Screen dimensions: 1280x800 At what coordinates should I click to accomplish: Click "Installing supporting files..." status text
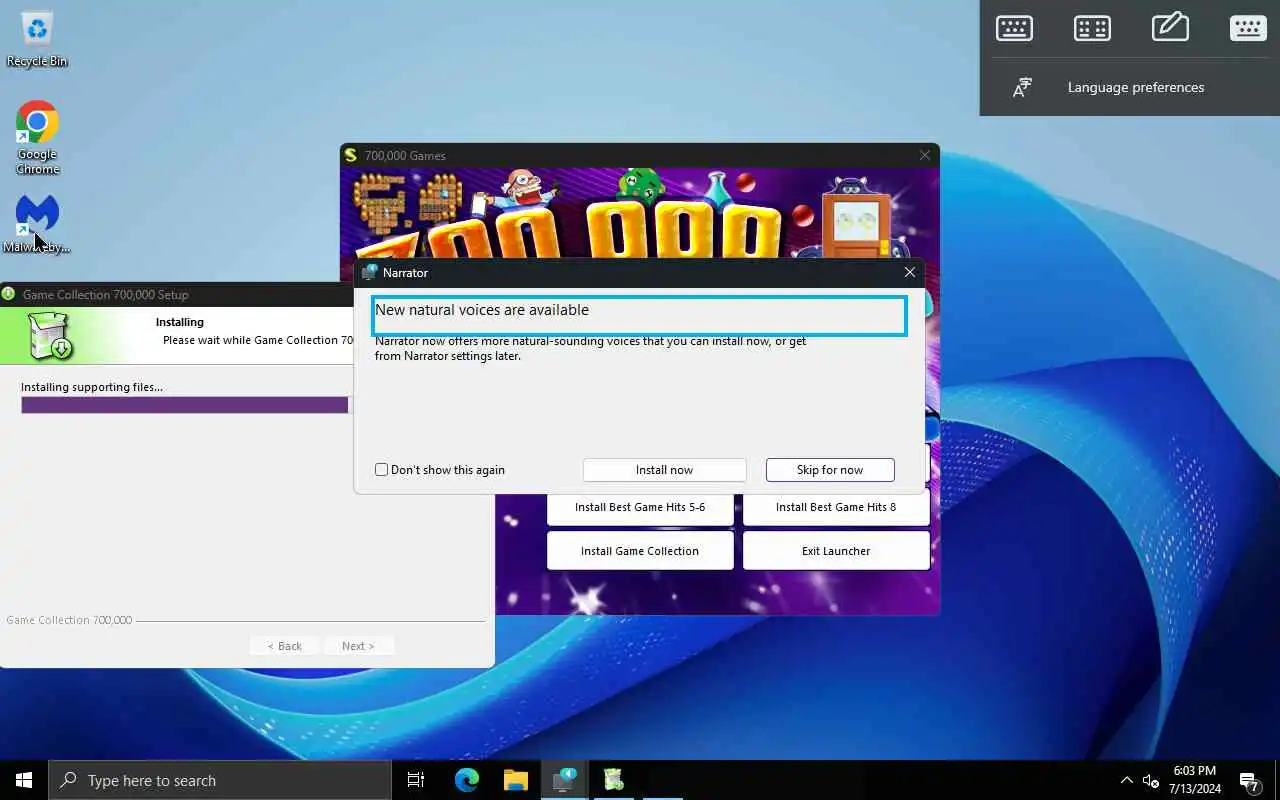point(92,387)
